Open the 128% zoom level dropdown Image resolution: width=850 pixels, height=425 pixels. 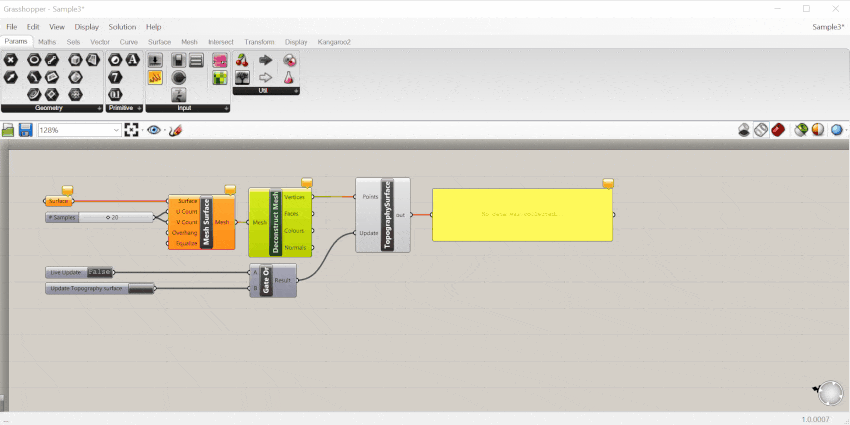tap(79, 130)
